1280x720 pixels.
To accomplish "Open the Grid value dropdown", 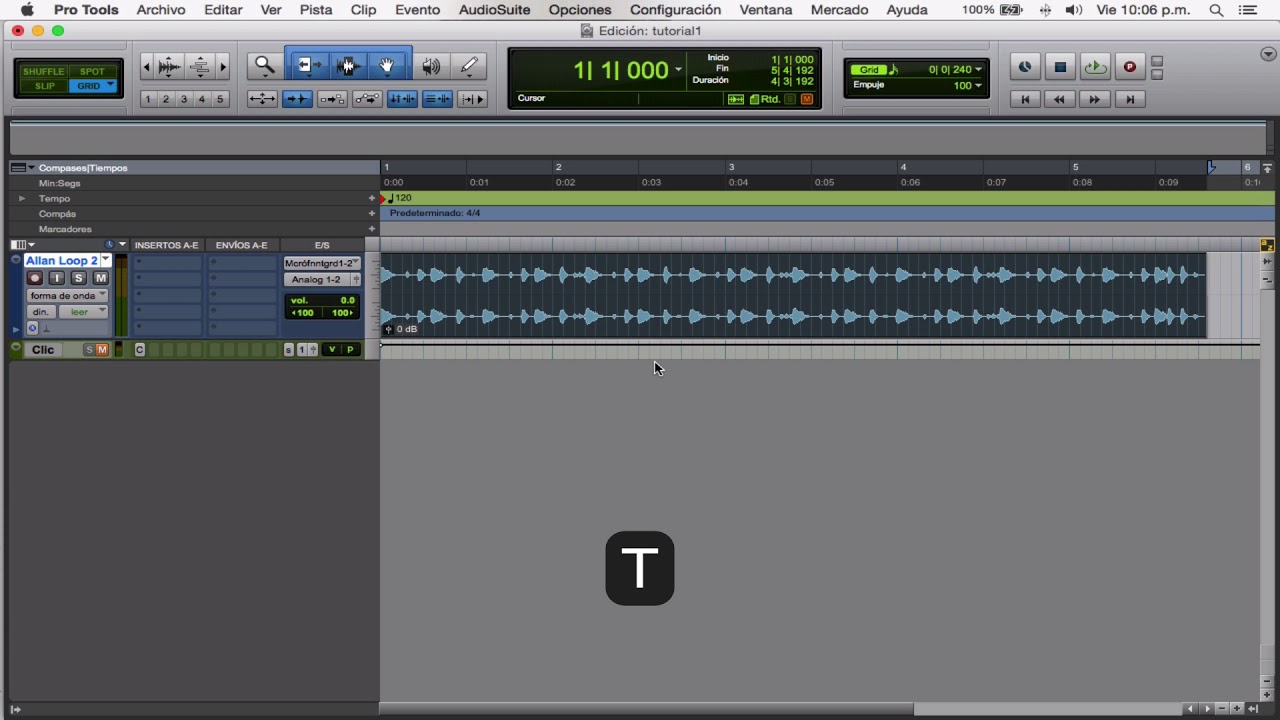I will point(978,70).
